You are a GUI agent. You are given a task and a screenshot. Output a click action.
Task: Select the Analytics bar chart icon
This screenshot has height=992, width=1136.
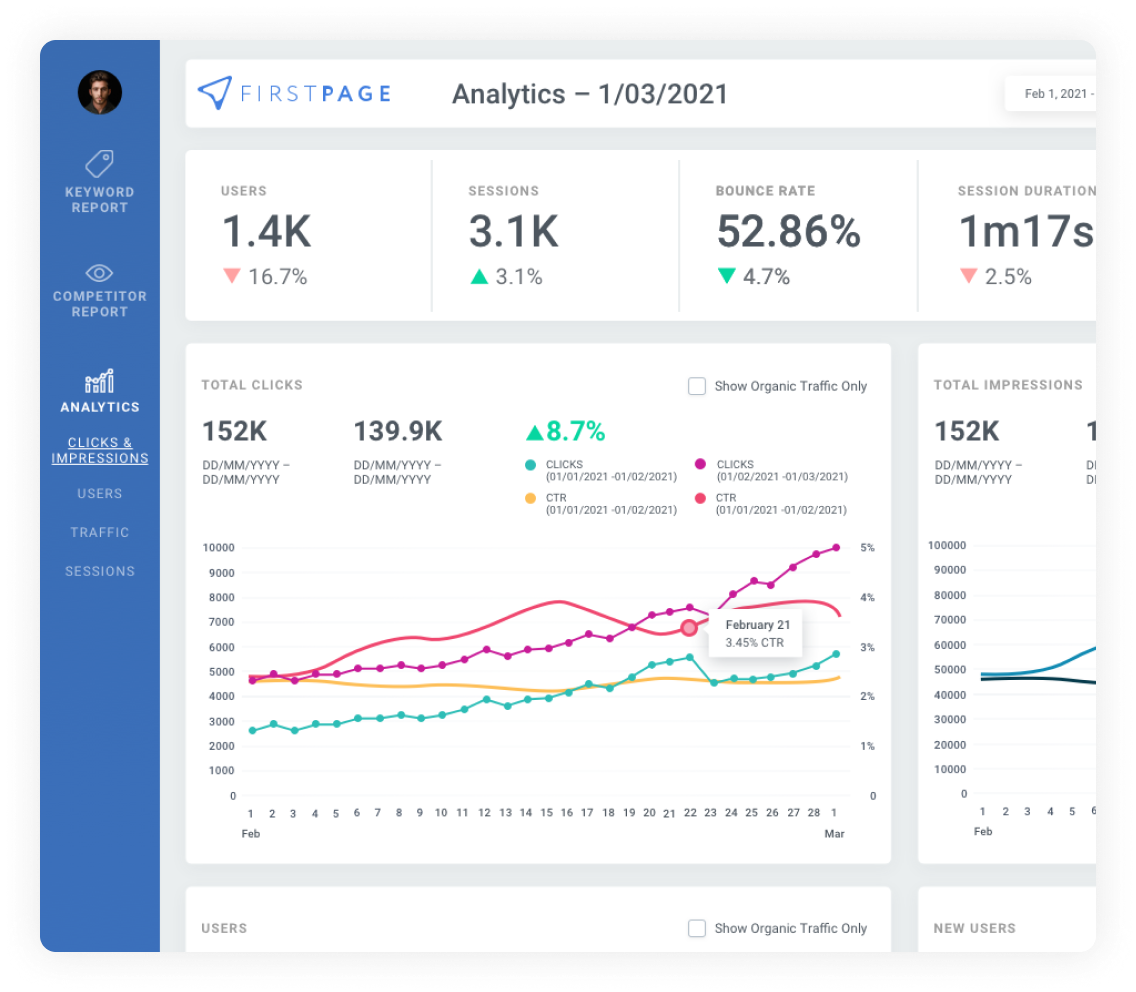(x=99, y=382)
